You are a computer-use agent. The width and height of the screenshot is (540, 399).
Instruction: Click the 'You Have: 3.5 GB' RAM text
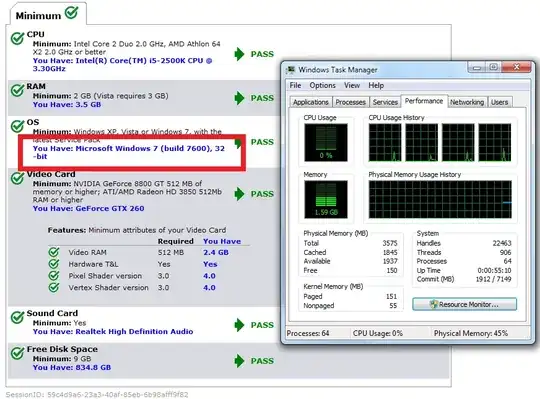click(x=67, y=105)
